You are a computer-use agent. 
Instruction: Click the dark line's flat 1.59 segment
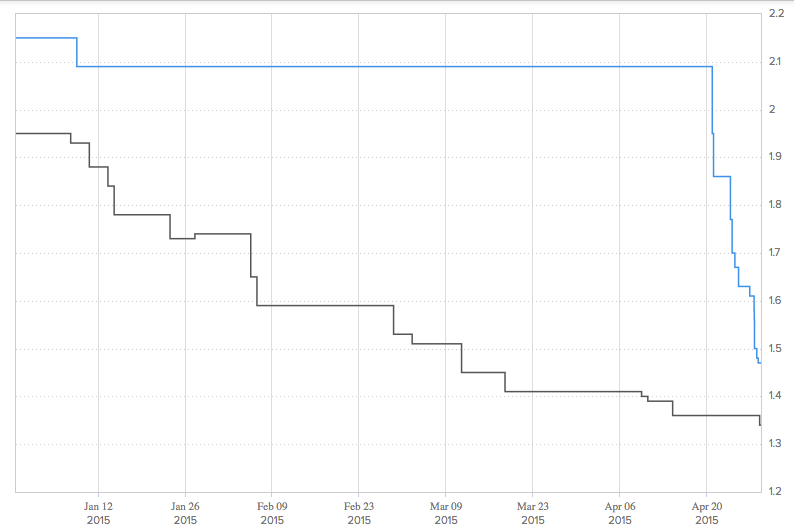click(325, 305)
